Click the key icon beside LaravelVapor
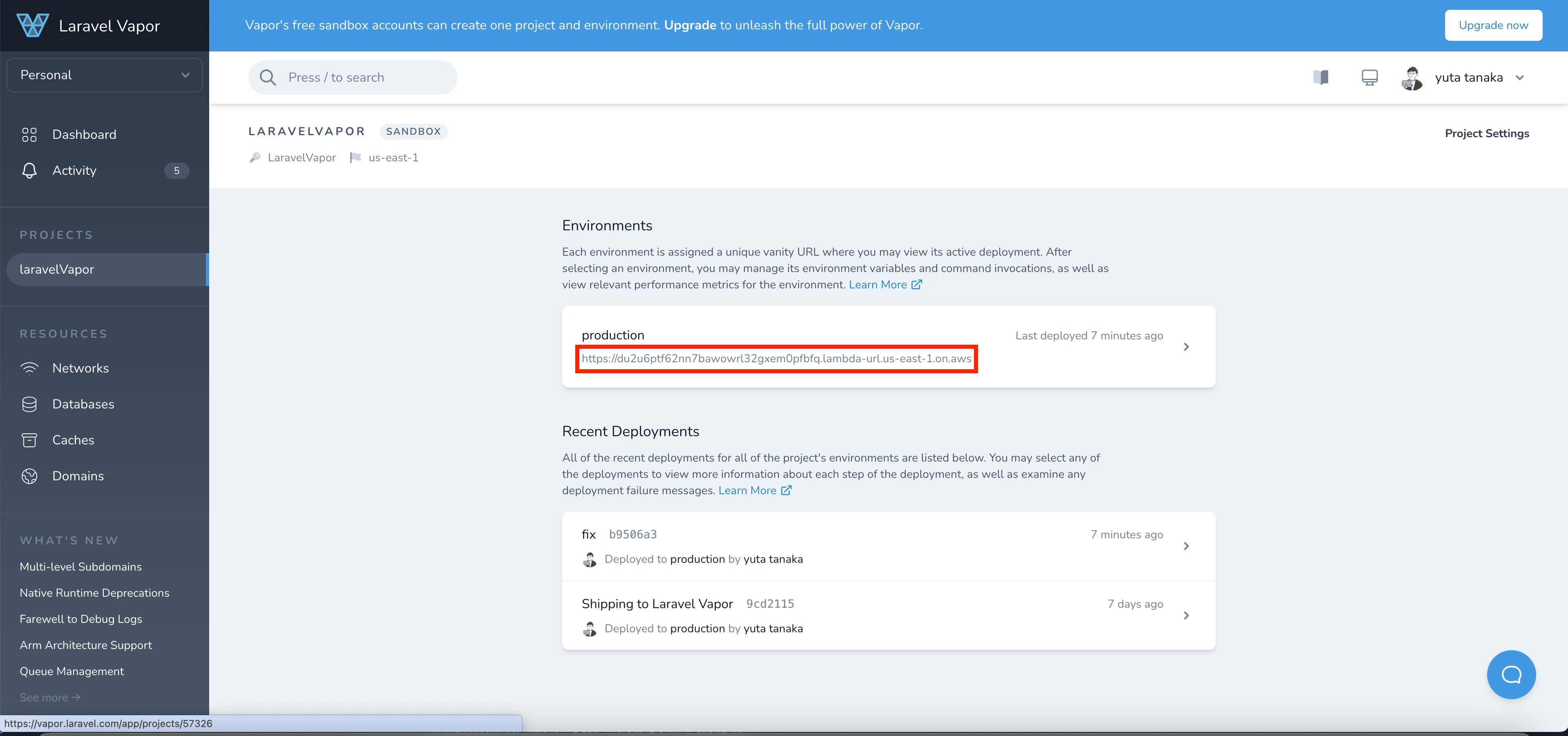The height and width of the screenshot is (736, 1568). [255, 158]
